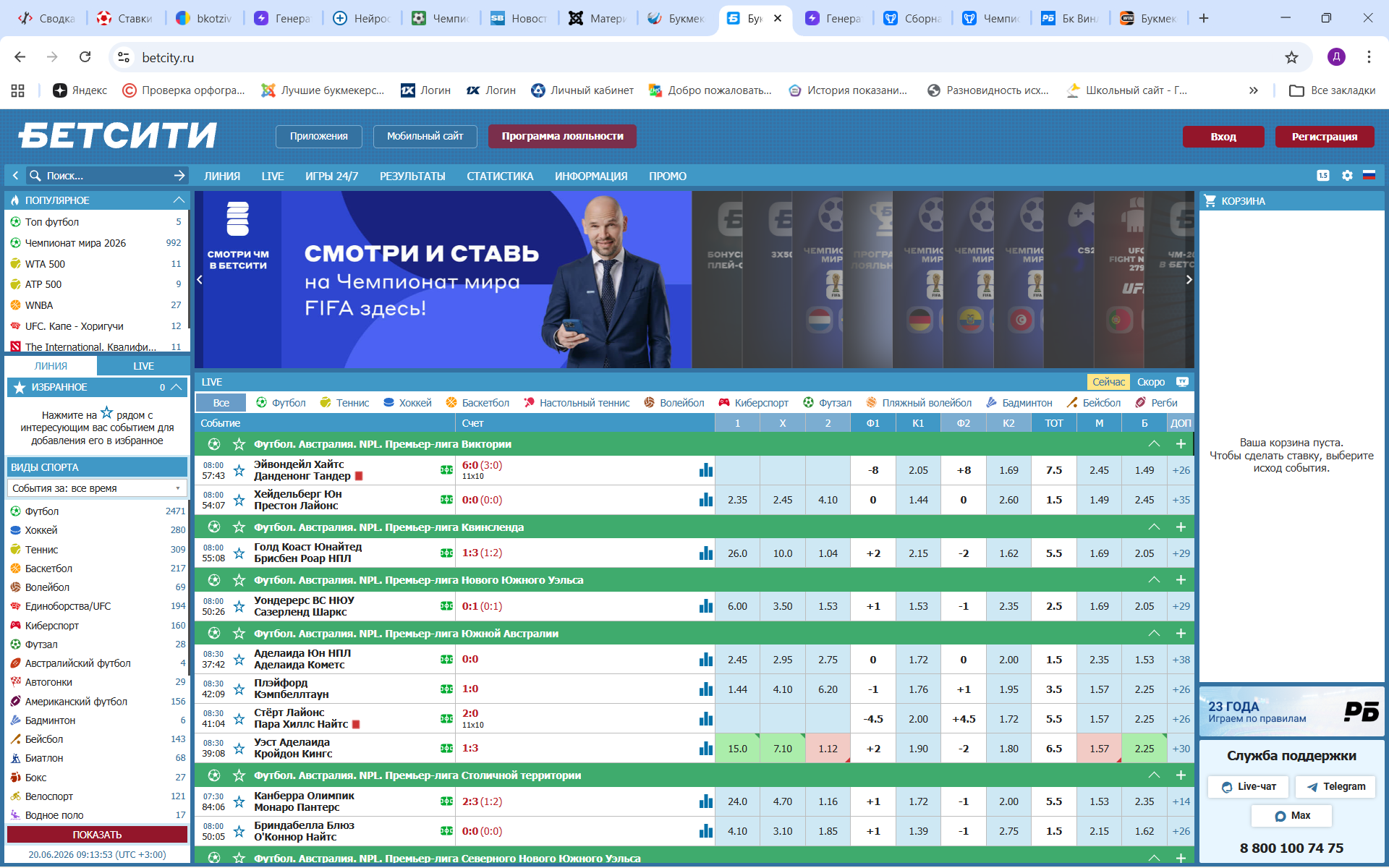
Task: Switch live filter to Скоро
Action: pos(1151,382)
